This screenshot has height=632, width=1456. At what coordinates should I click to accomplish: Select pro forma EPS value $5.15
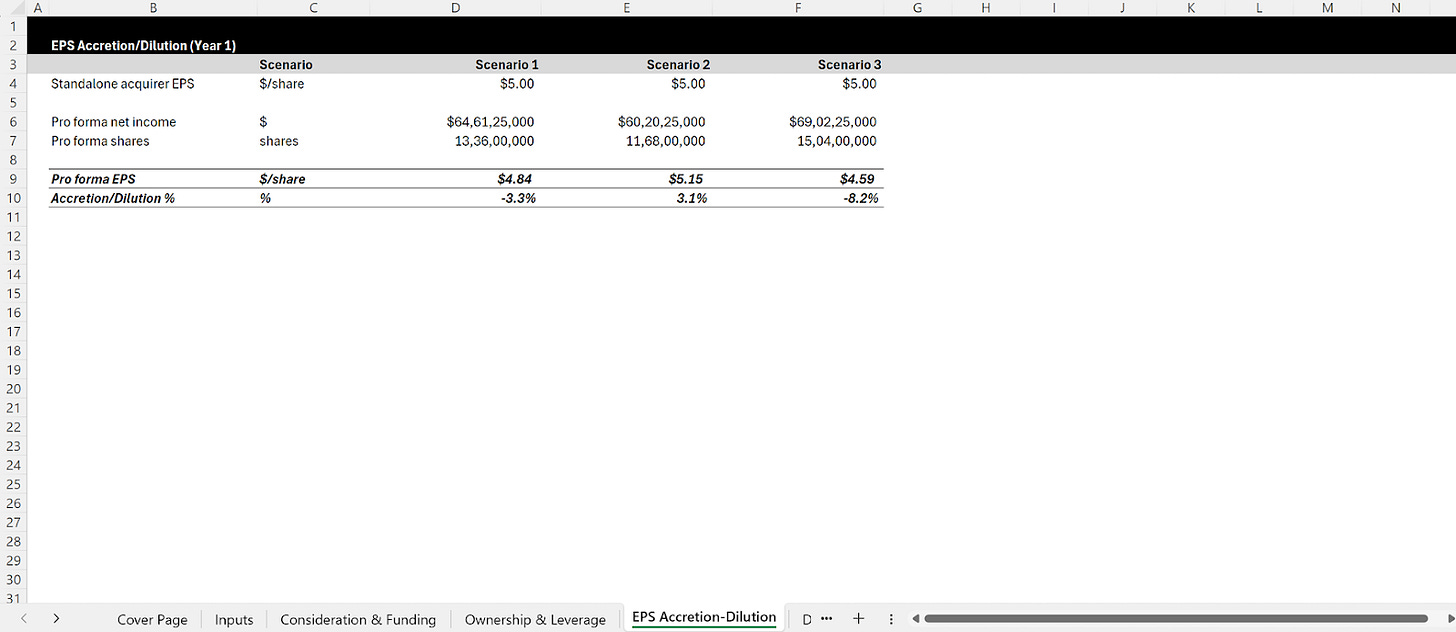pyautogui.click(x=687, y=179)
